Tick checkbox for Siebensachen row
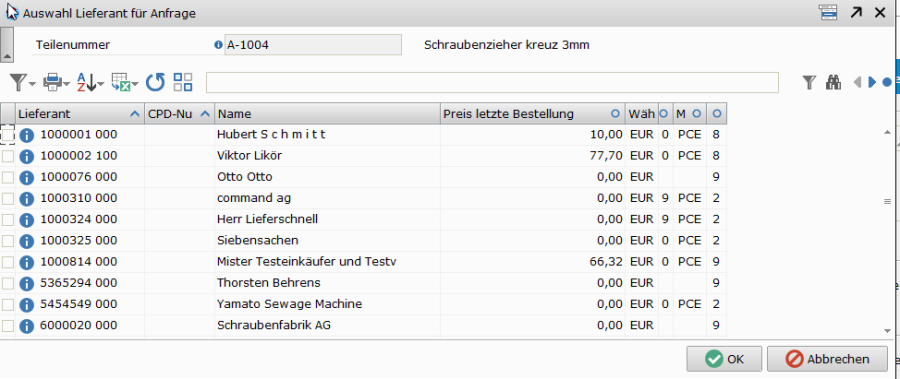 coord(7,241)
